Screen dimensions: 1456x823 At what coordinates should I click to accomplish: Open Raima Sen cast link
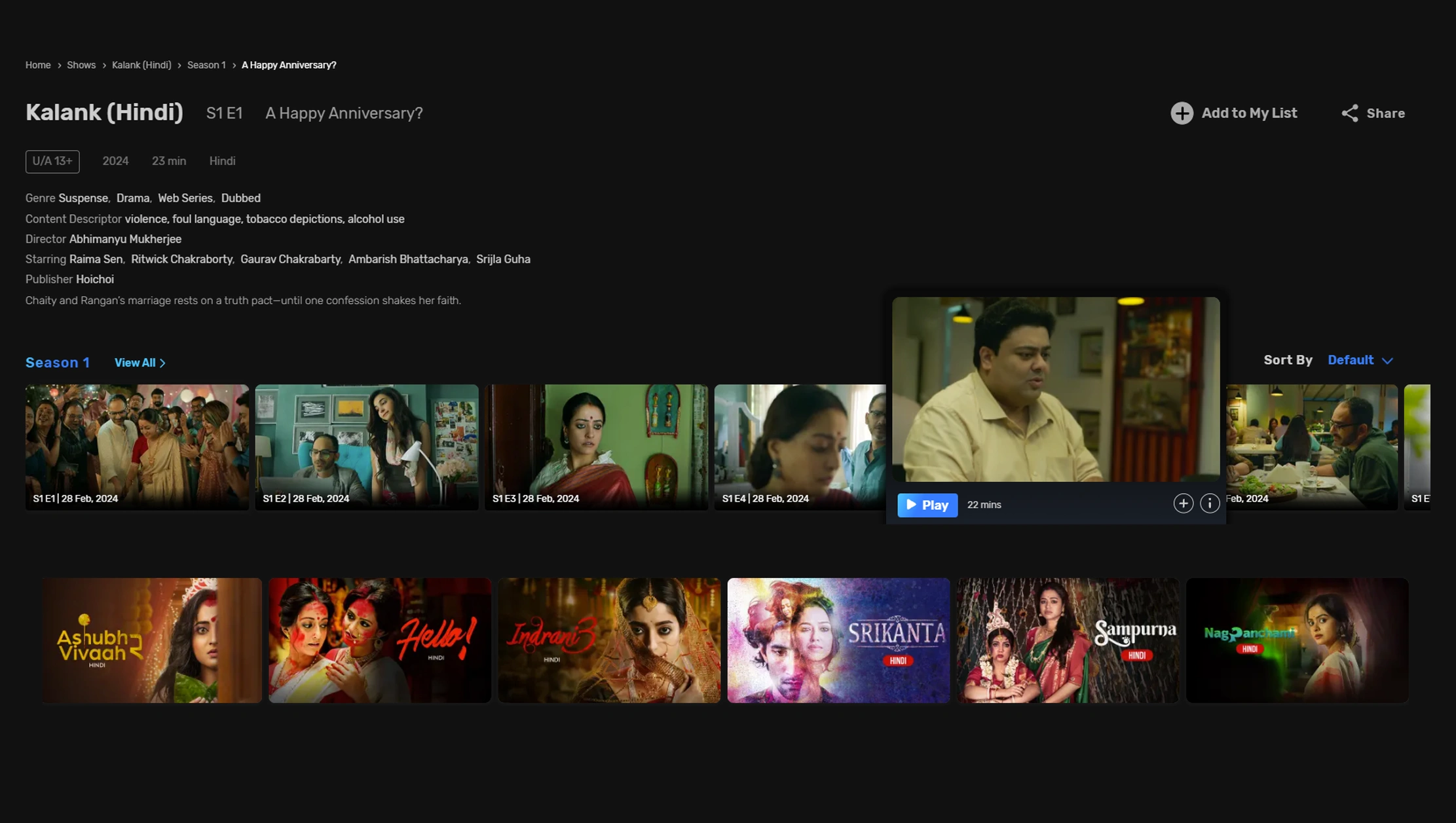(x=96, y=259)
